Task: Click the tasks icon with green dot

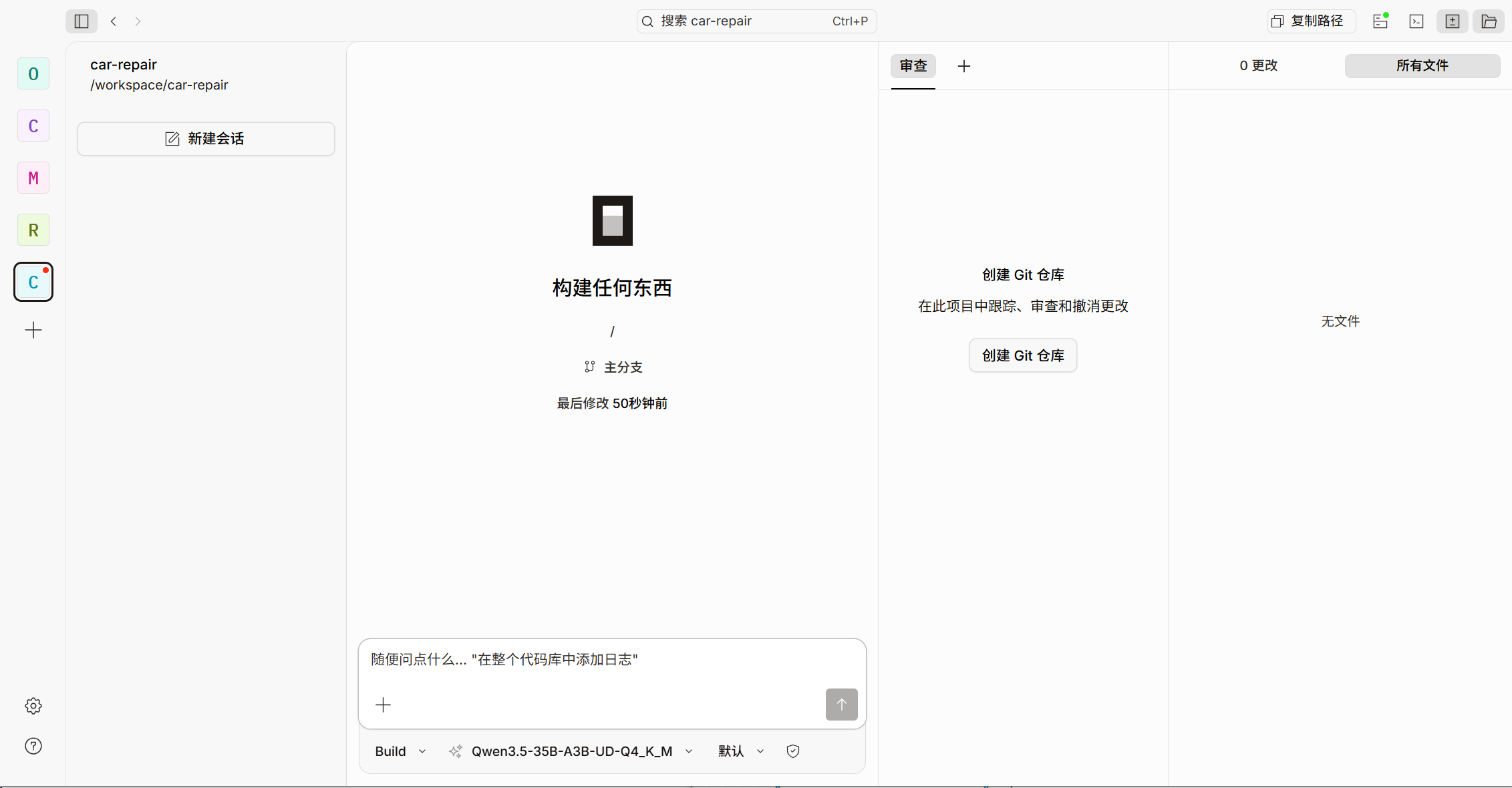Action: 1380,21
